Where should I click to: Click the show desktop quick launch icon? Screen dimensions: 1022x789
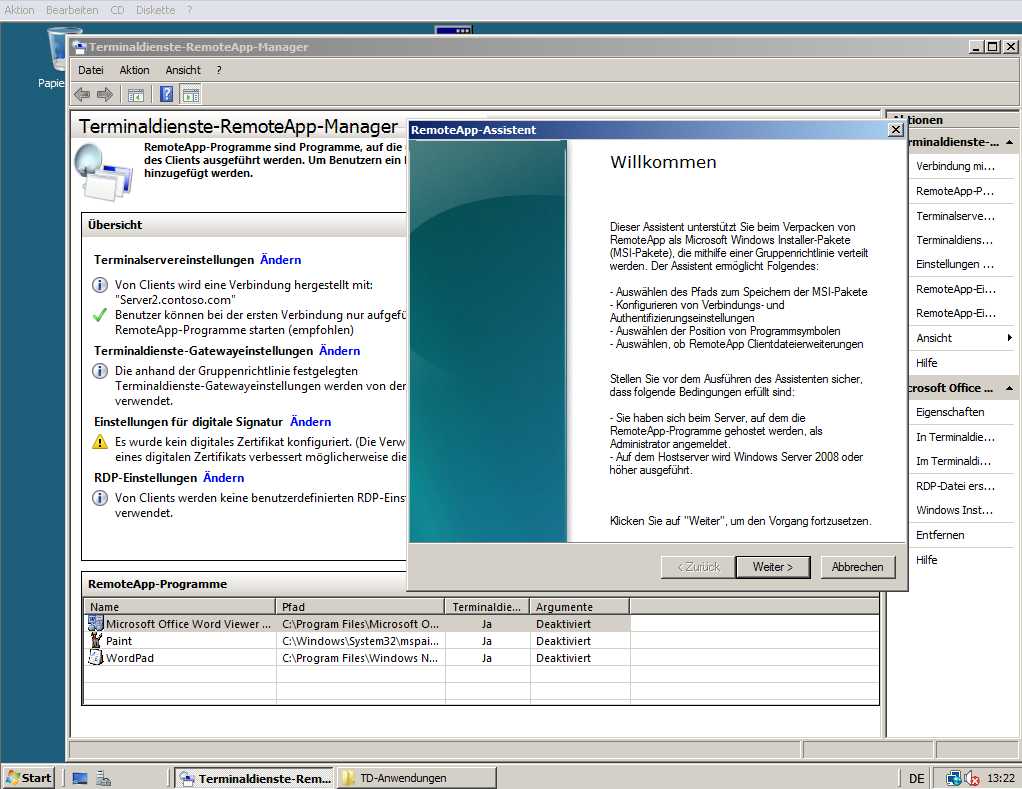pyautogui.click(x=80, y=778)
